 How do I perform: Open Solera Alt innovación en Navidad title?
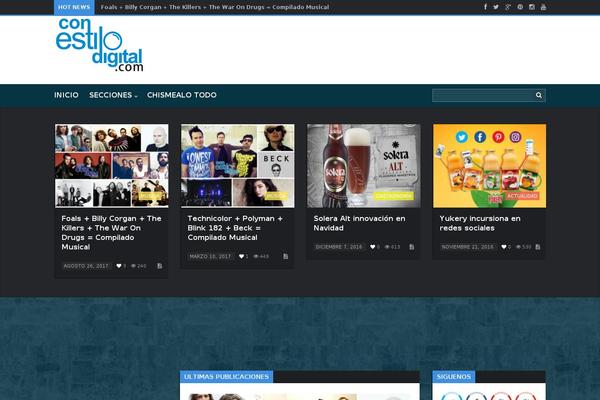click(359, 223)
